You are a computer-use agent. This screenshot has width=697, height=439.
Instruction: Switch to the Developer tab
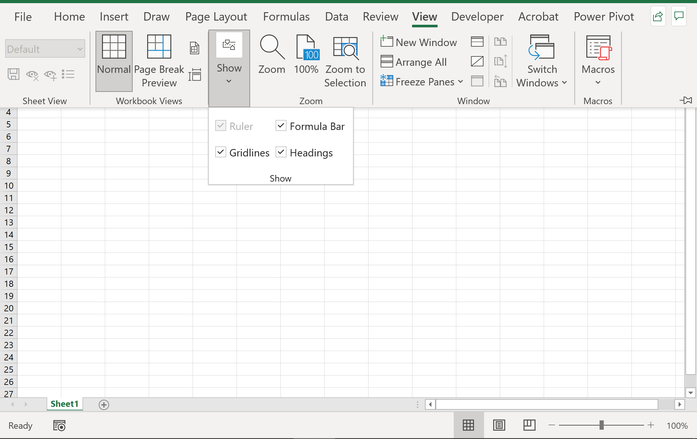[477, 17]
